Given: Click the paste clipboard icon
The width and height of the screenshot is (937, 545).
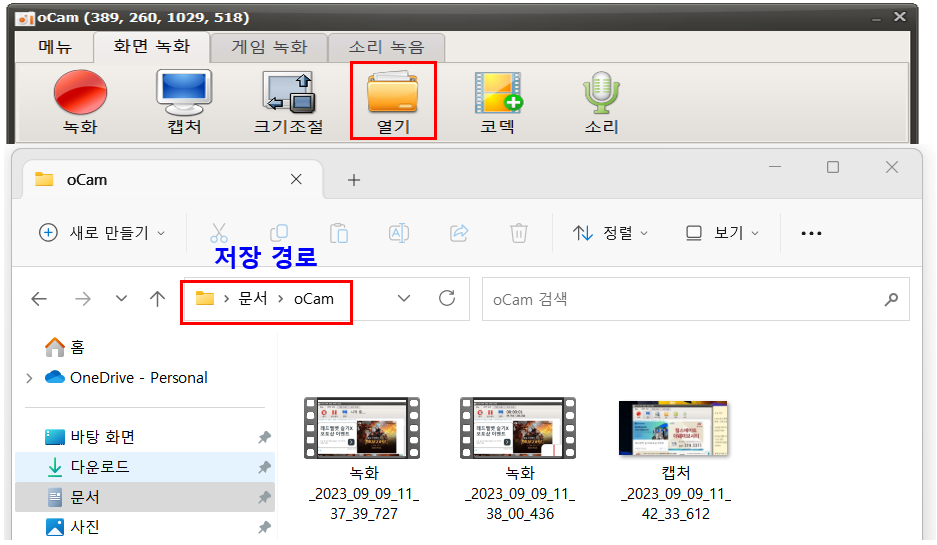Looking at the screenshot, I should point(339,232).
